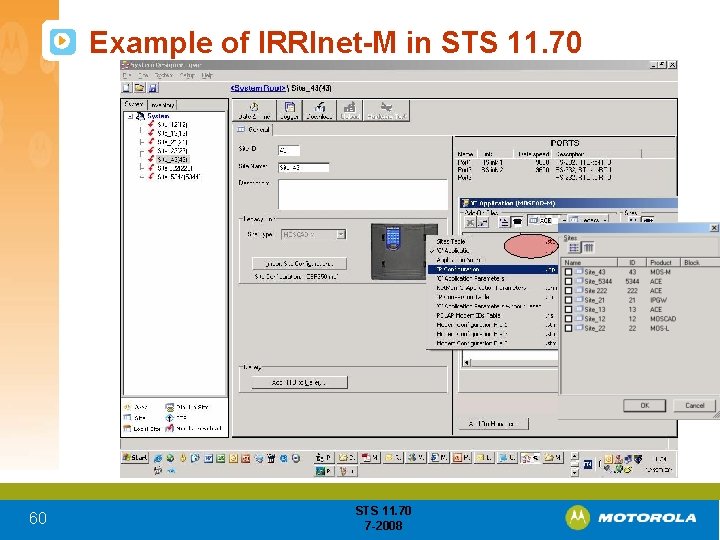Open the Help menu

click(207, 75)
